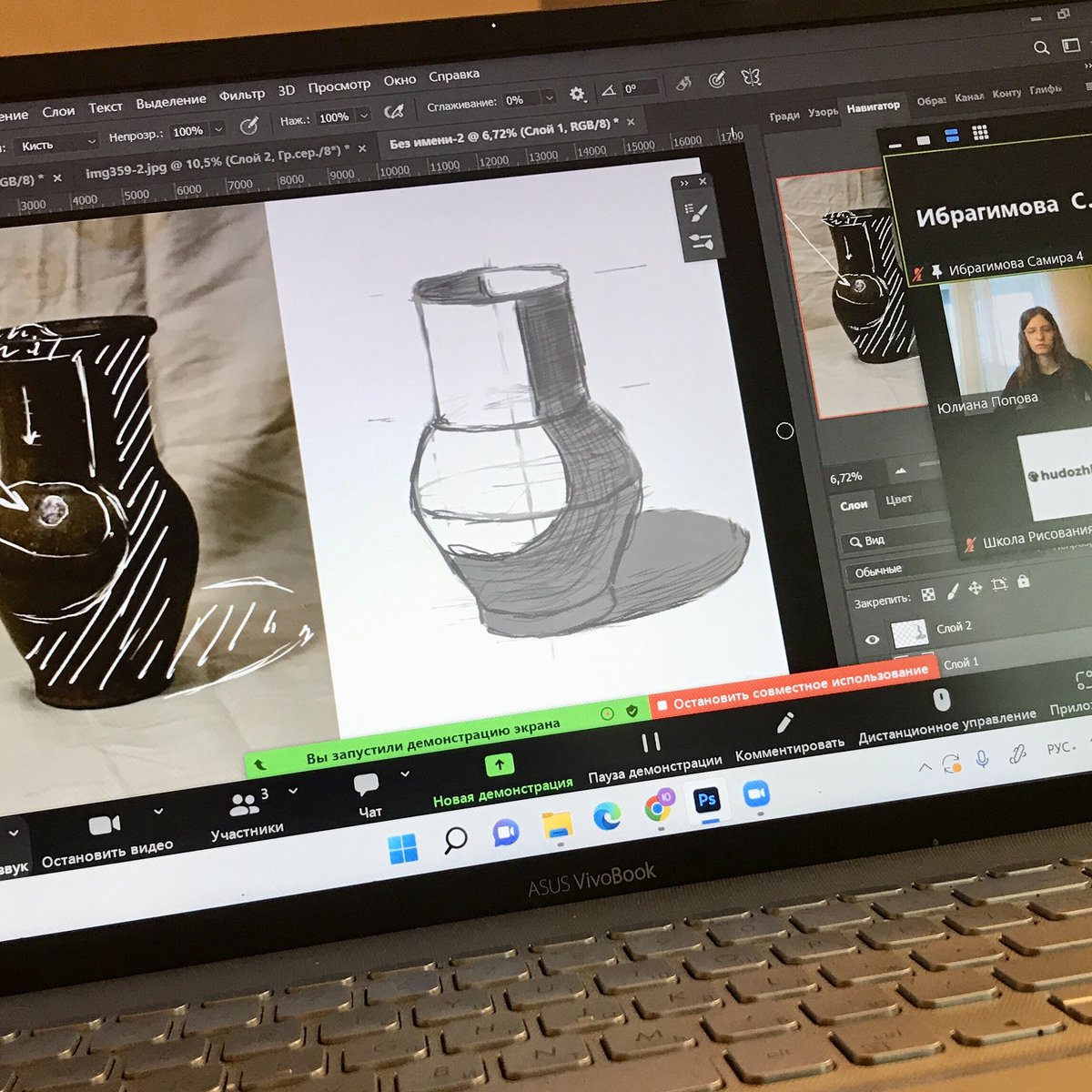Switch to the Конту panel tab
The height and width of the screenshot is (1092, 1092).
point(1006,92)
